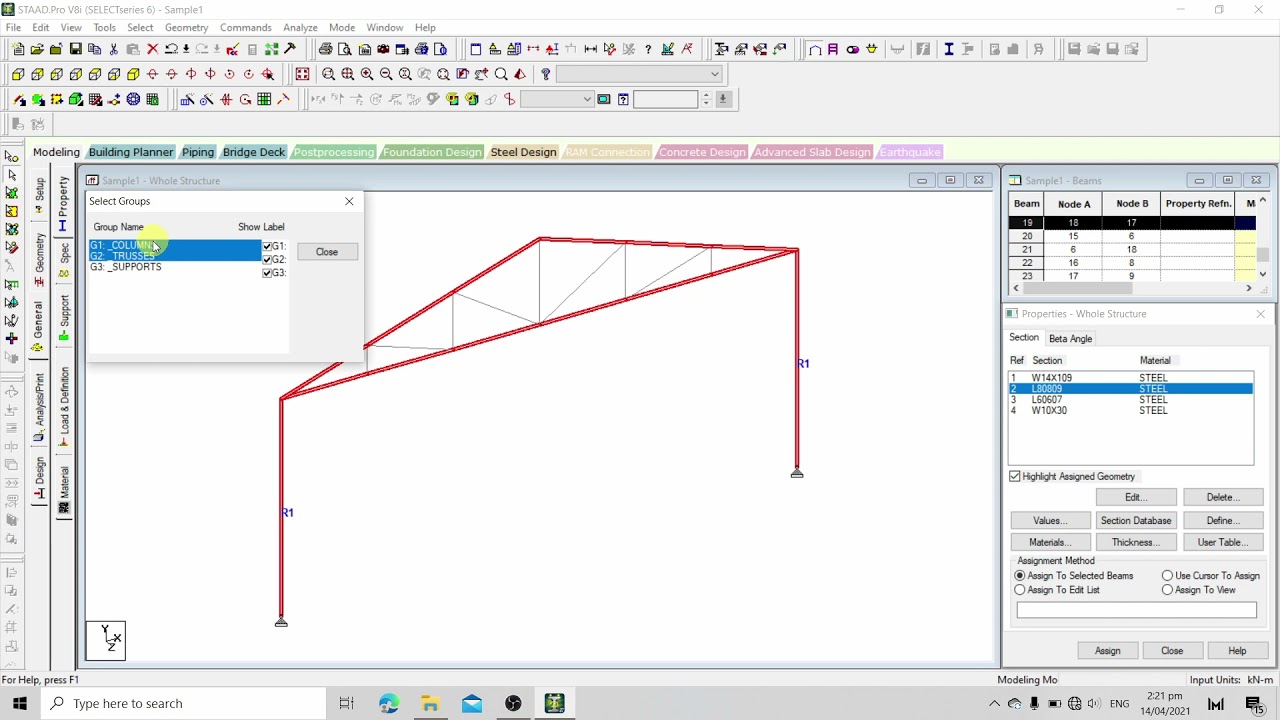Click the Print Preview icon
Viewport: 1280px width, 720px height.
pos(345,49)
